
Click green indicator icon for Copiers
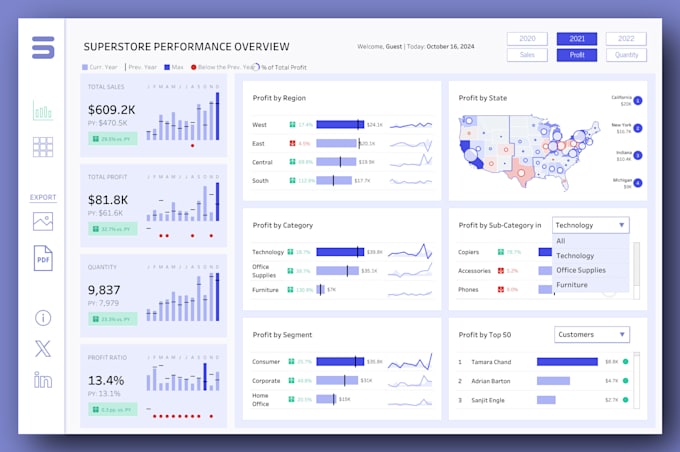(x=501, y=252)
